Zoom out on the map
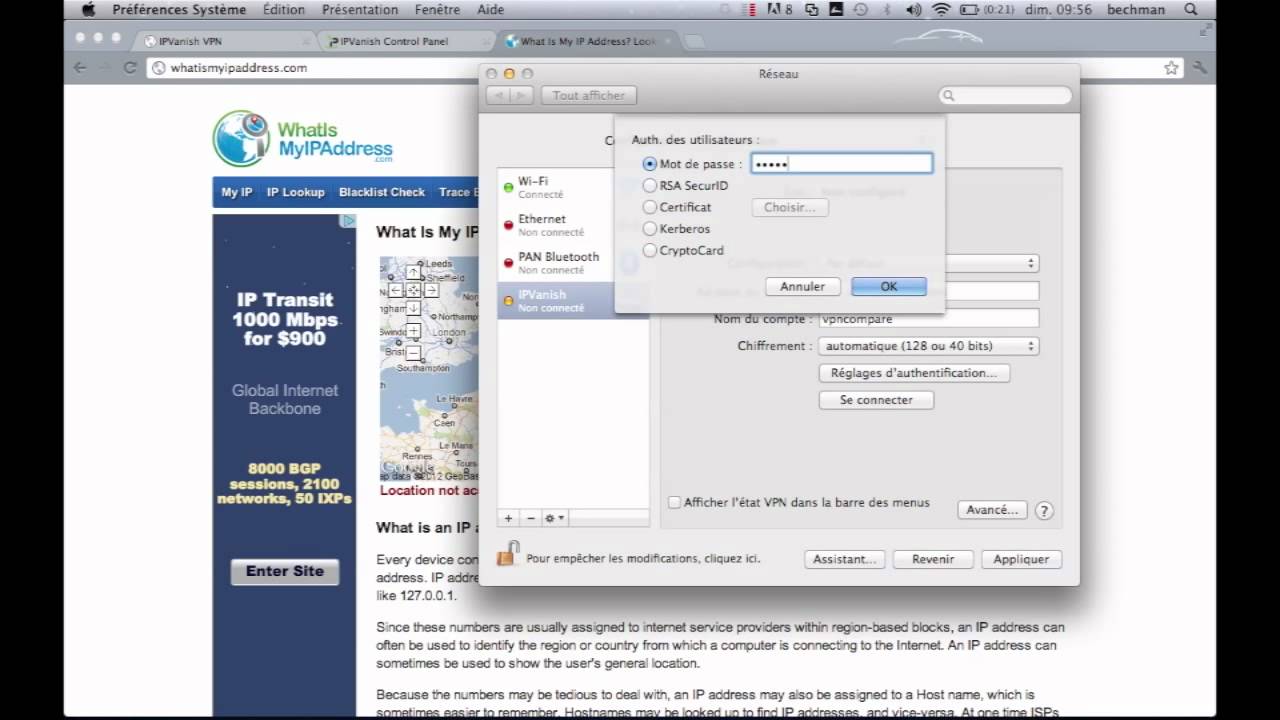The height and width of the screenshot is (720, 1280). pyautogui.click(x=413, y=353)
